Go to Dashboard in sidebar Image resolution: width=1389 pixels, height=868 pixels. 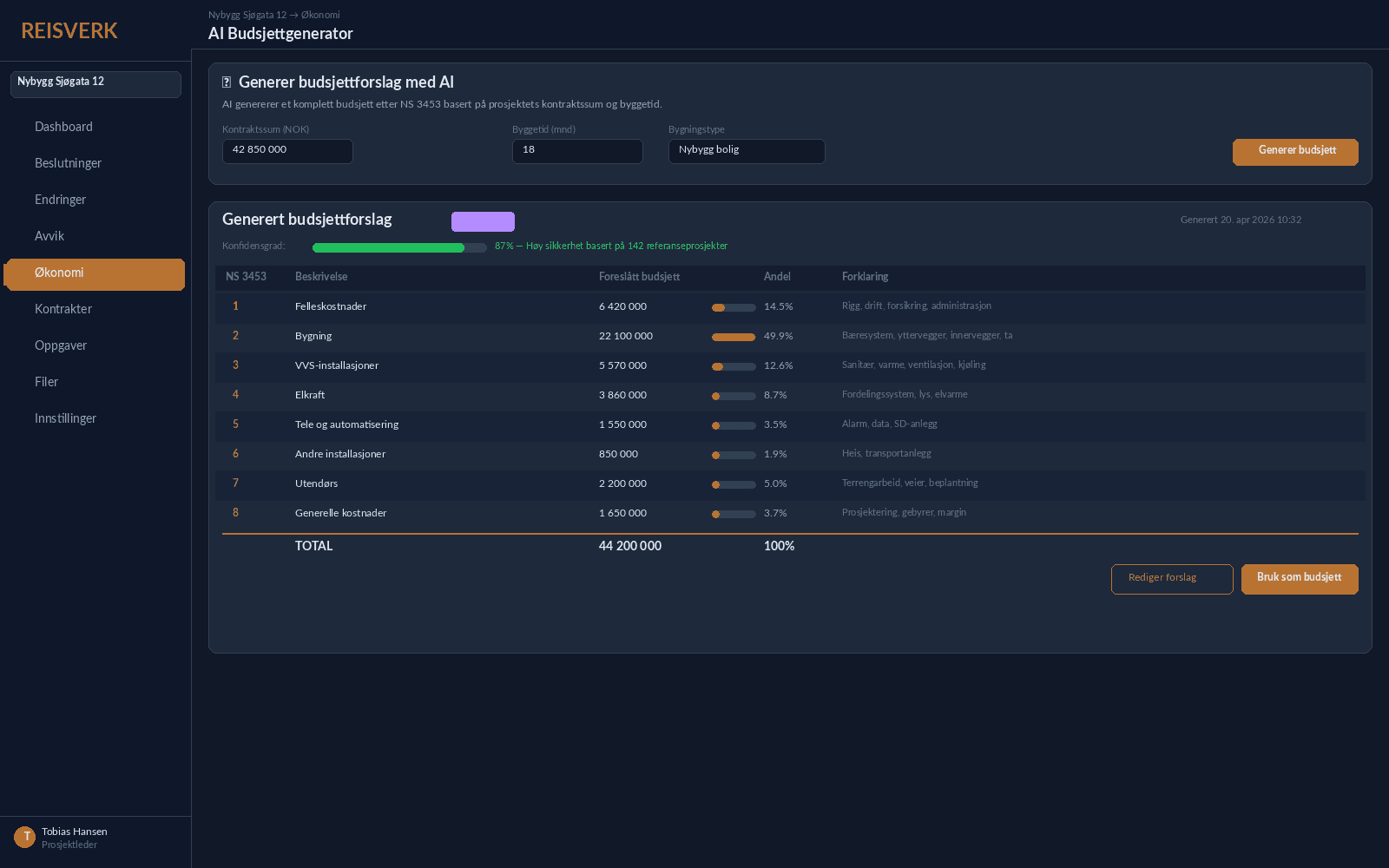pyautogui.click(x=63, y=127)
